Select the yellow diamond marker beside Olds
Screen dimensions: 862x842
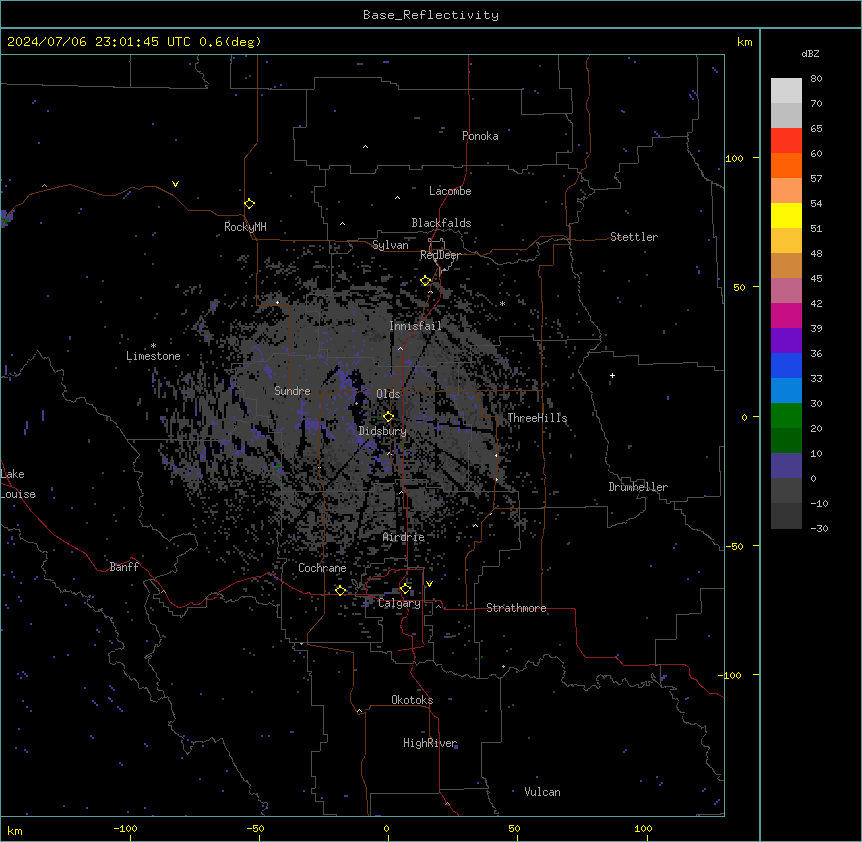(x=388, y=417)
